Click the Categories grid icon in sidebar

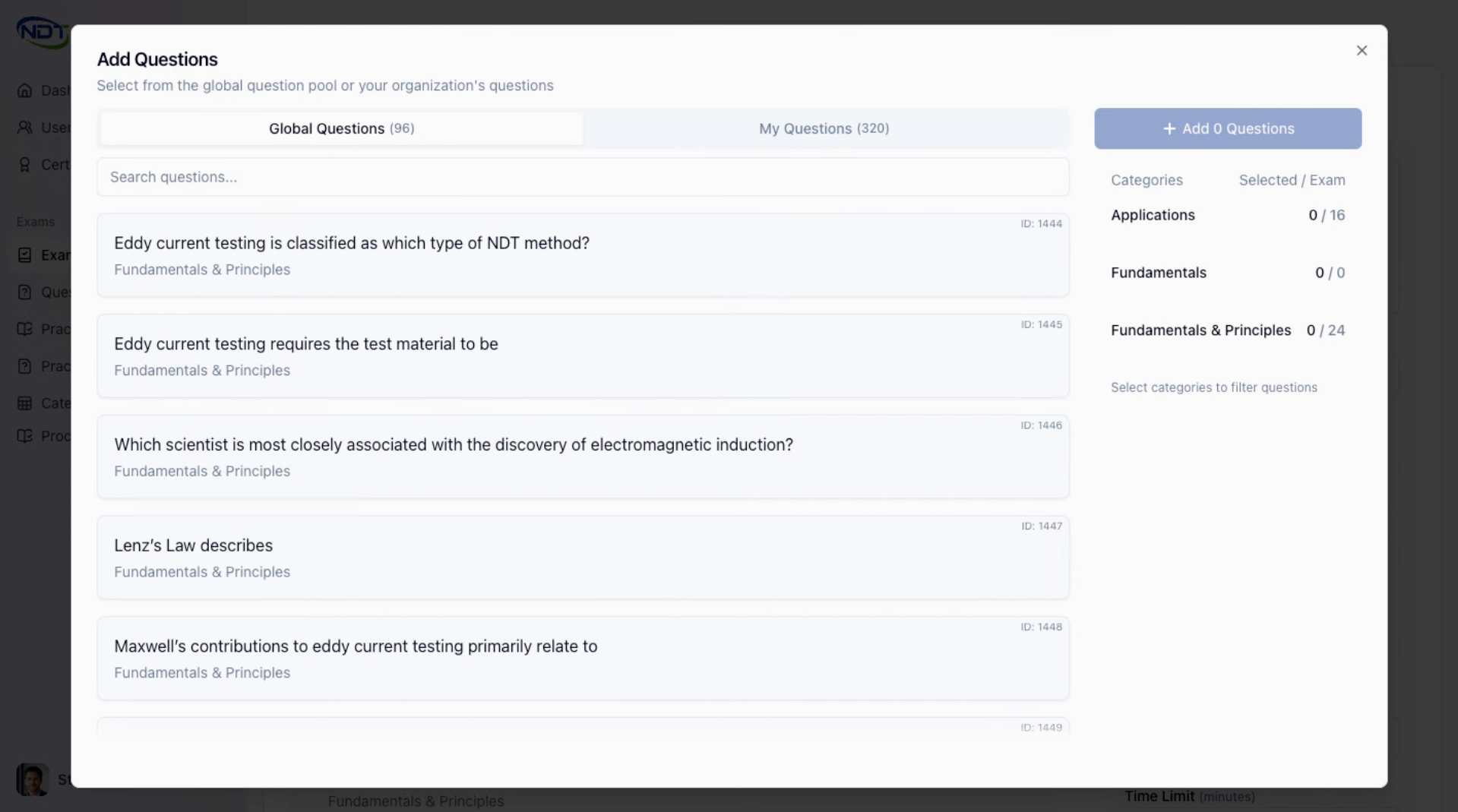click(x=25, y=403)
